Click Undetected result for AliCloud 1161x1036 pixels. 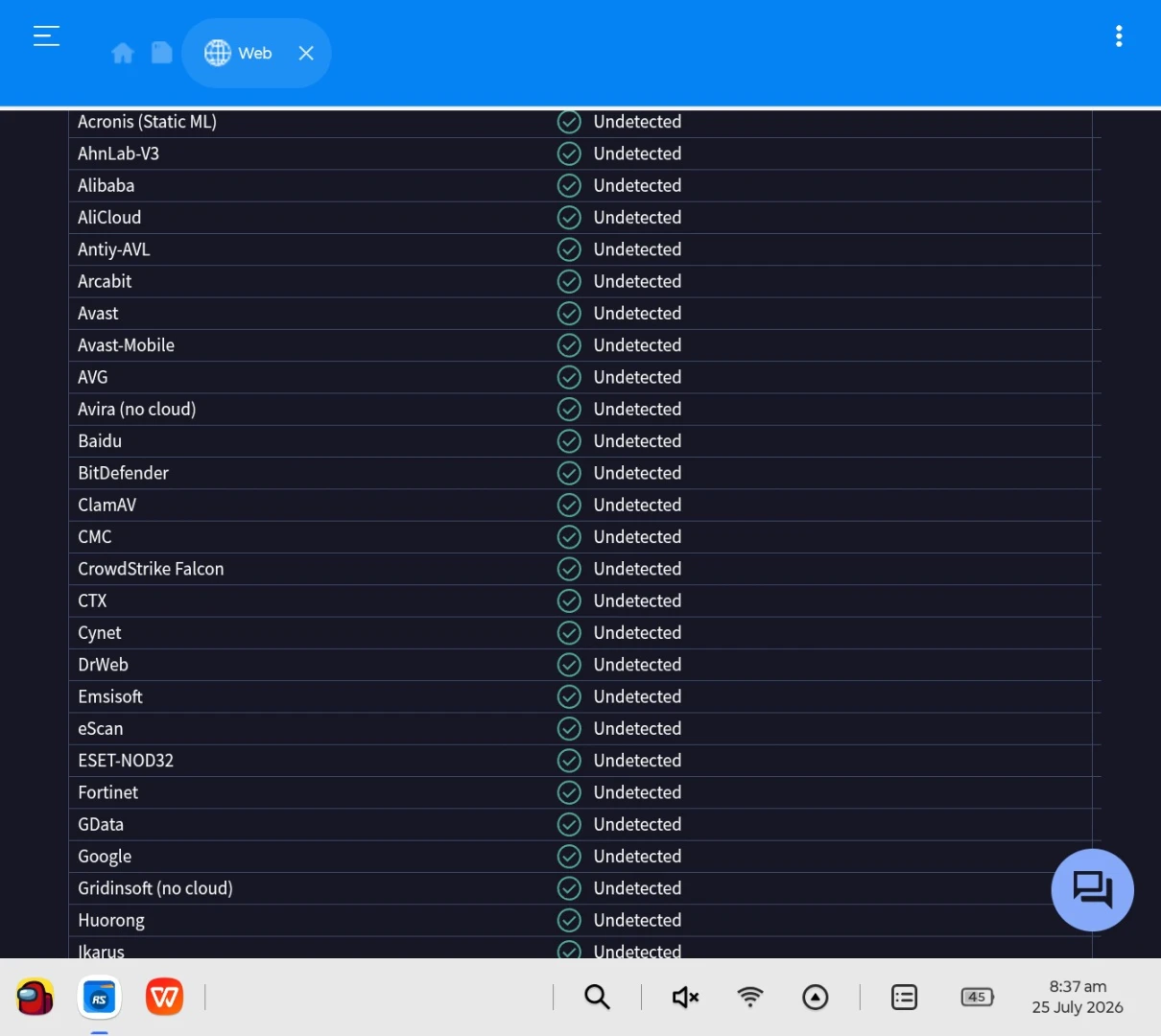[637, 218]
